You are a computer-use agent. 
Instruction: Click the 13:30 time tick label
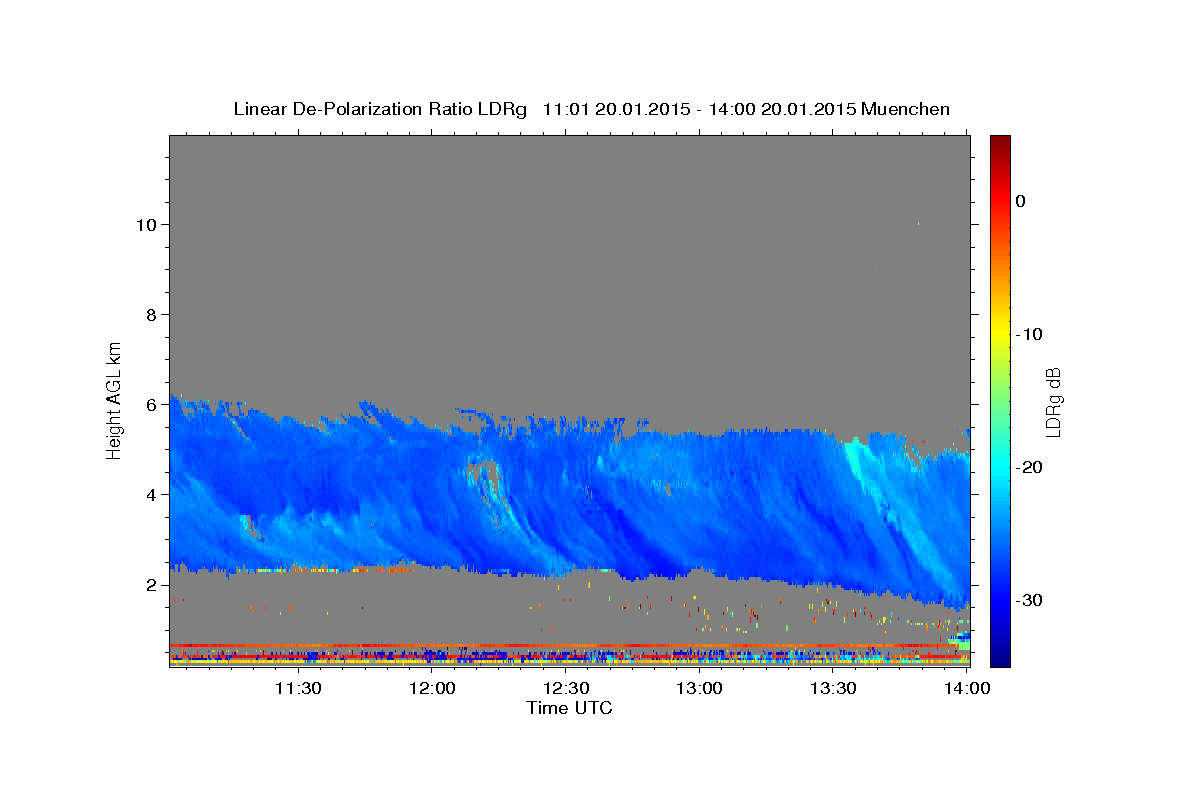(x=833, y=688)
